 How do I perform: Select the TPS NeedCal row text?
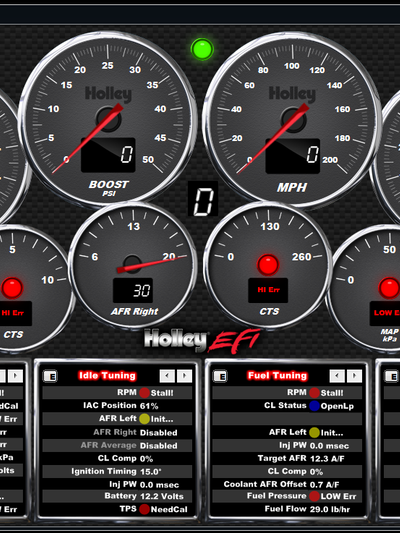tap(117, 509)
